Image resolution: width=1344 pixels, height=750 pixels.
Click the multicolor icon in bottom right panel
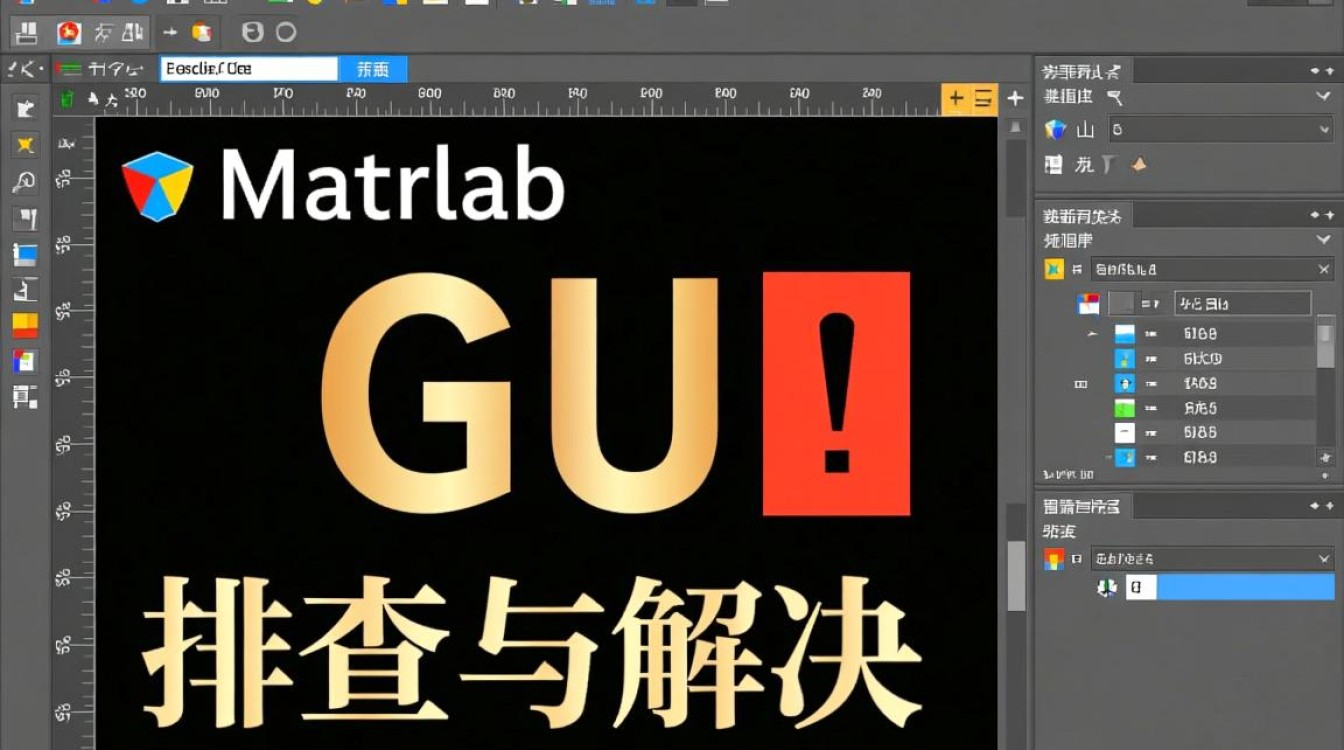tap(1053, 559)
